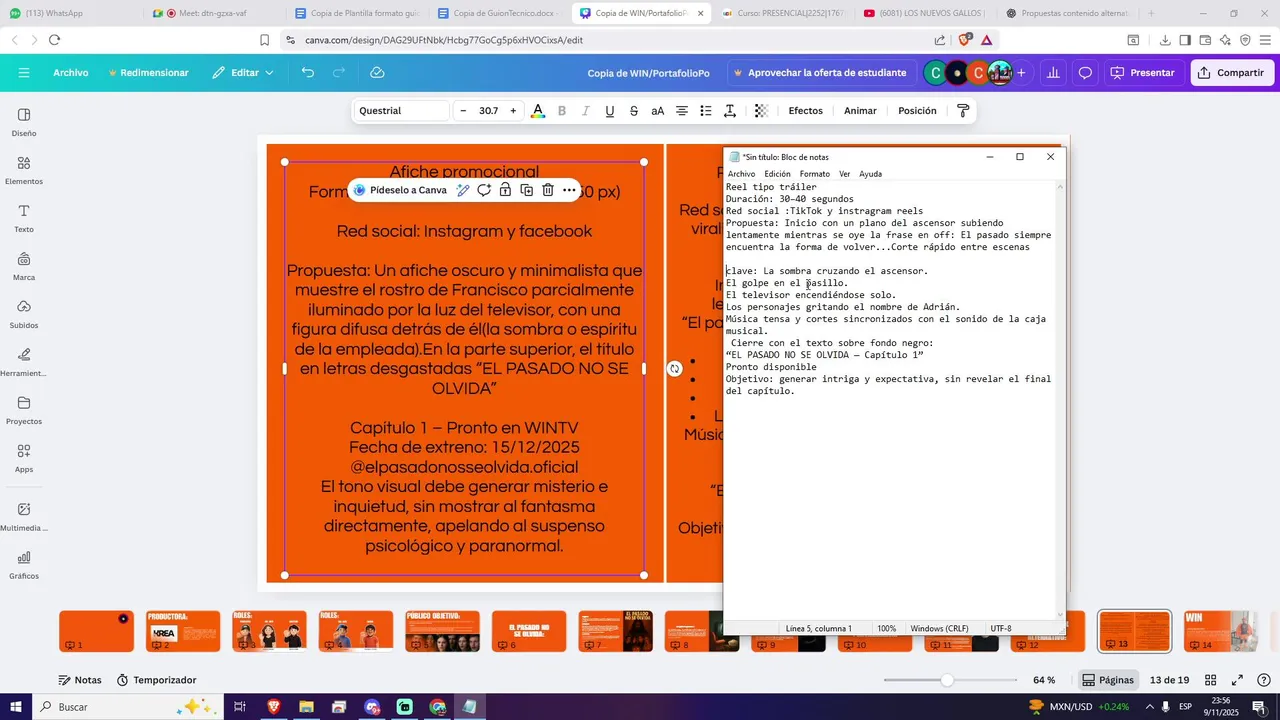Toggle italic text formatting
Viewport: 1280px width, 720px height.
[x=586, y=111]
